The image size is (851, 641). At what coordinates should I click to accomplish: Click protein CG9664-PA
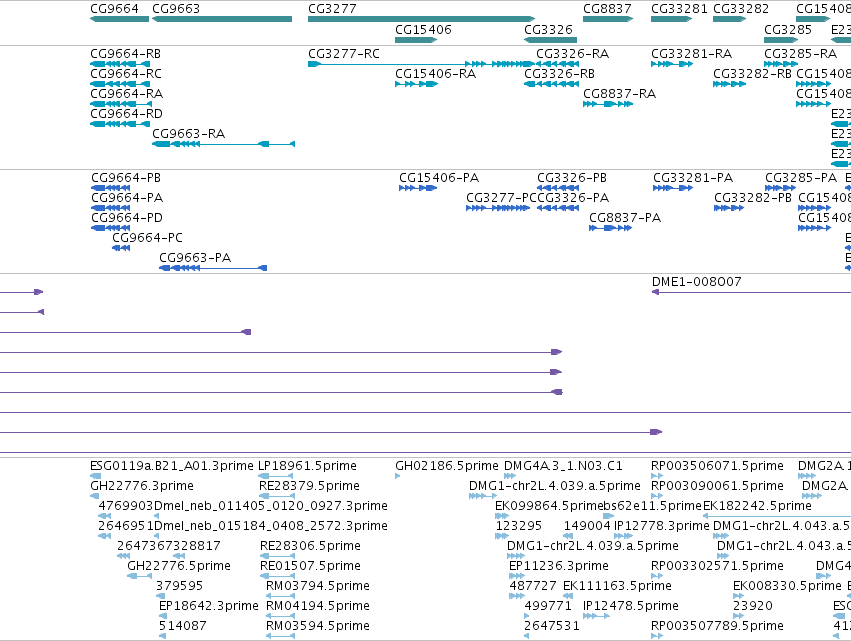click(127, 198)
